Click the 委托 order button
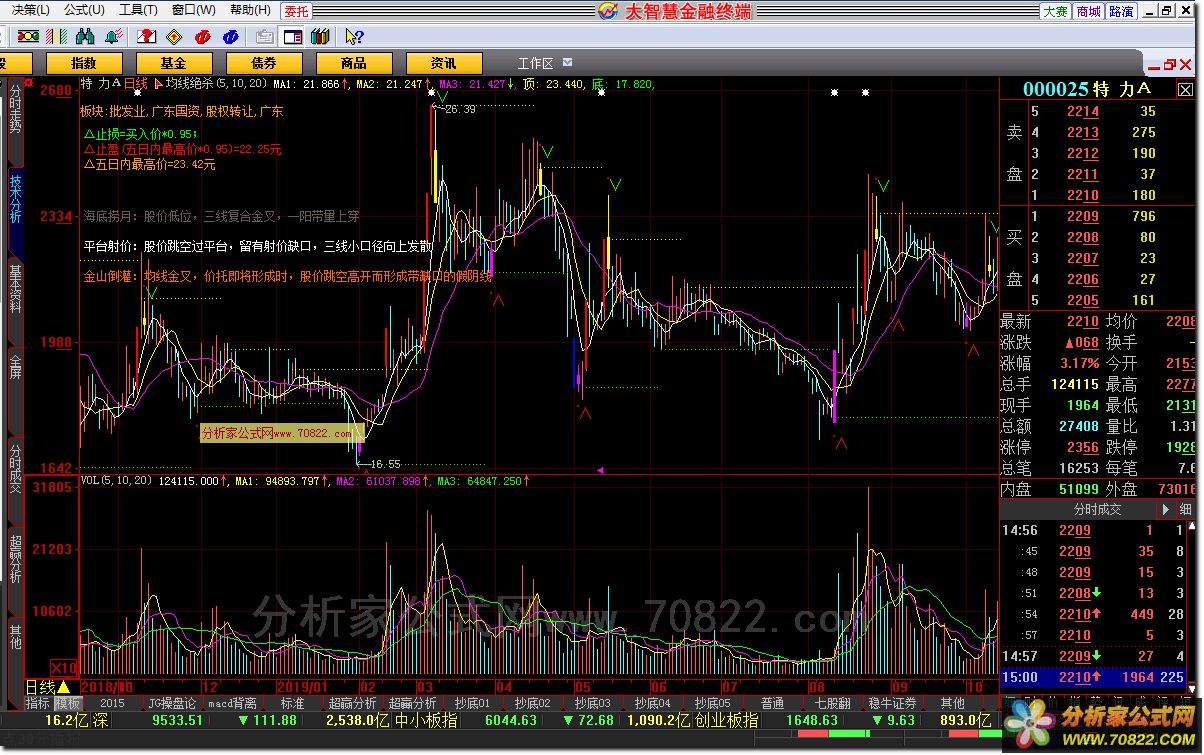This screenshot has height=755, width=1204. (296, 11)
